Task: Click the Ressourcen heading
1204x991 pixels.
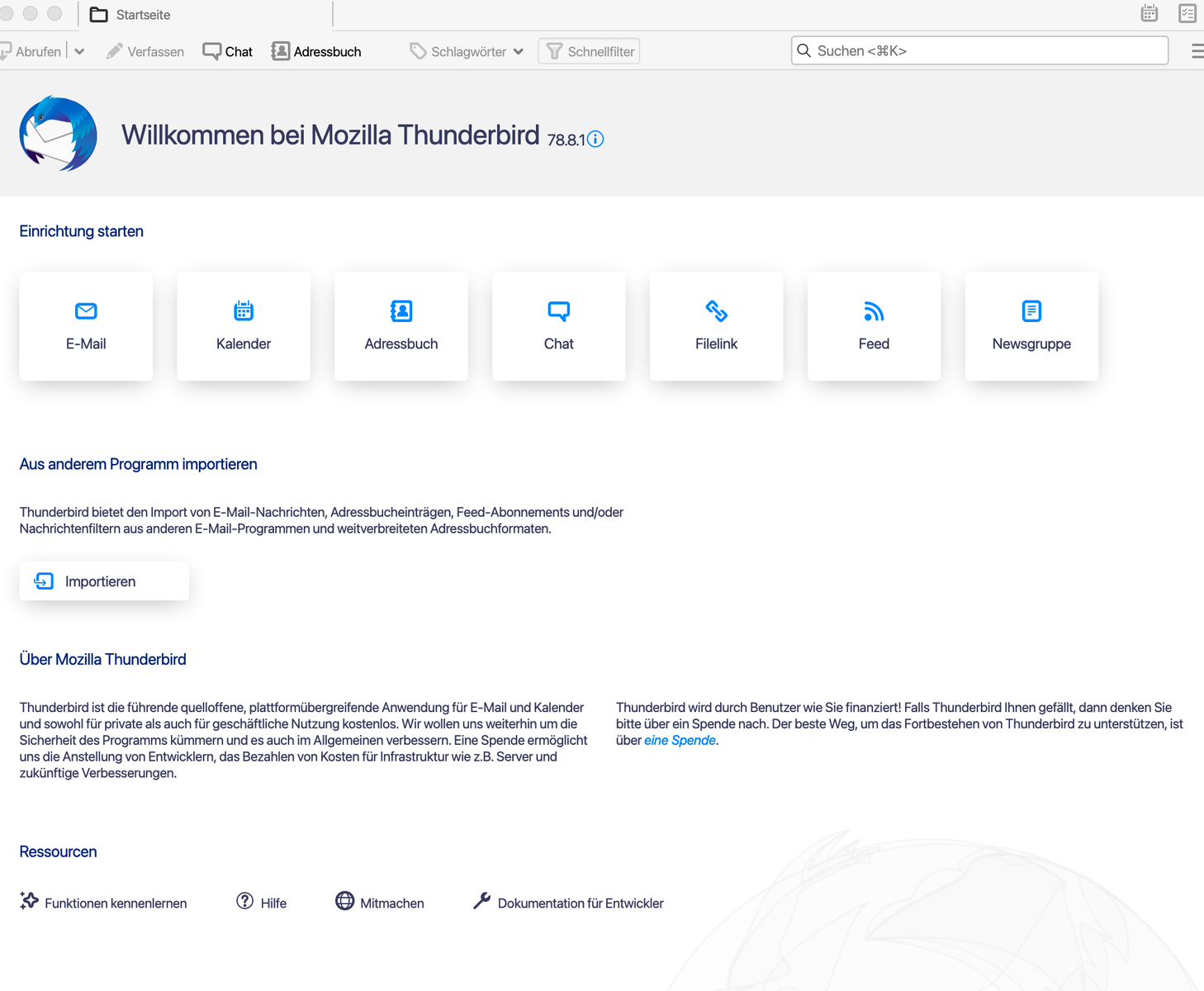Action: coord(59,851)
